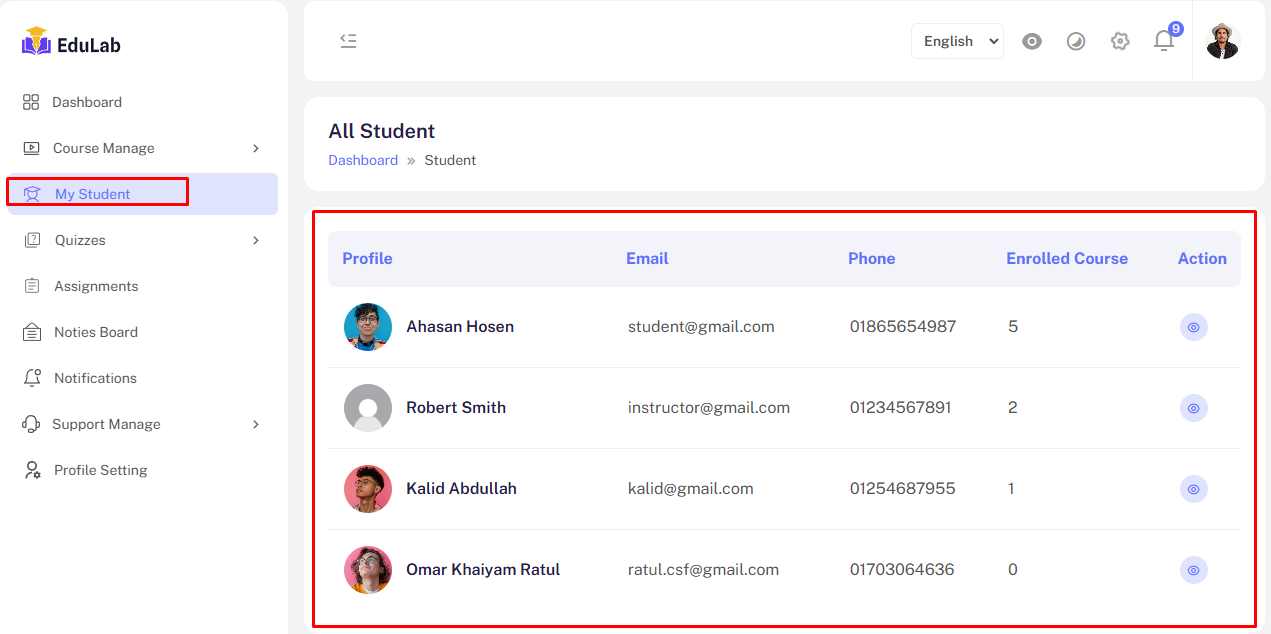The height and width of the screenshot is (634, 1271).
Task: Open settings gear icon in header
Action: (1120, 41)
